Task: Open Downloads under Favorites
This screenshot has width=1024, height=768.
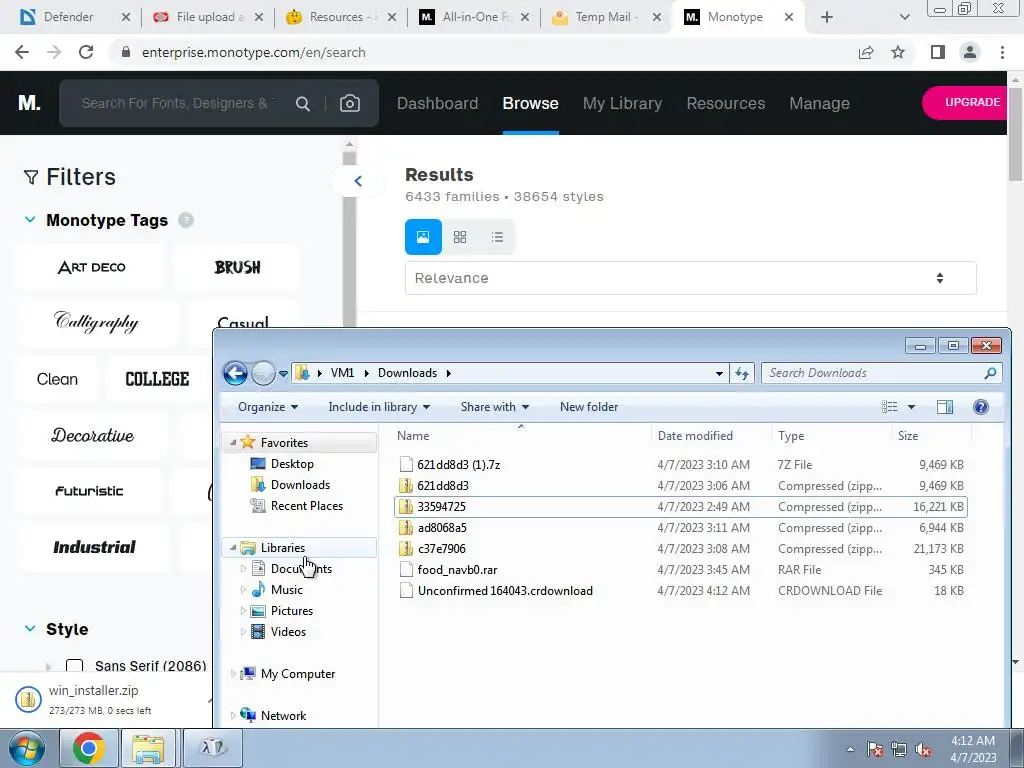Action: (300, 485)
